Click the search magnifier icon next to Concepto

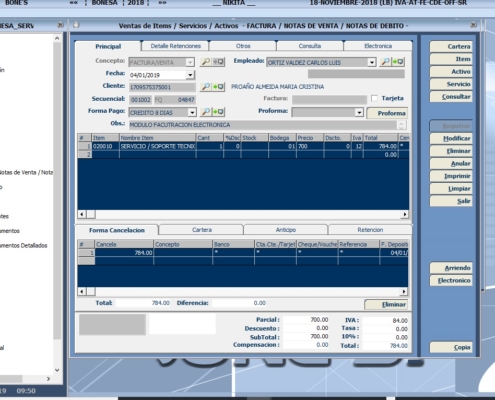tap(206, 62)
